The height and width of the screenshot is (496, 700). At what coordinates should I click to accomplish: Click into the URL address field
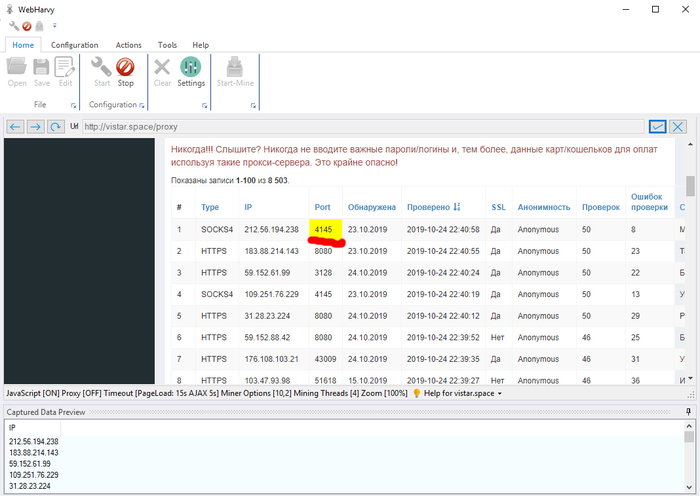coord(360,127)
